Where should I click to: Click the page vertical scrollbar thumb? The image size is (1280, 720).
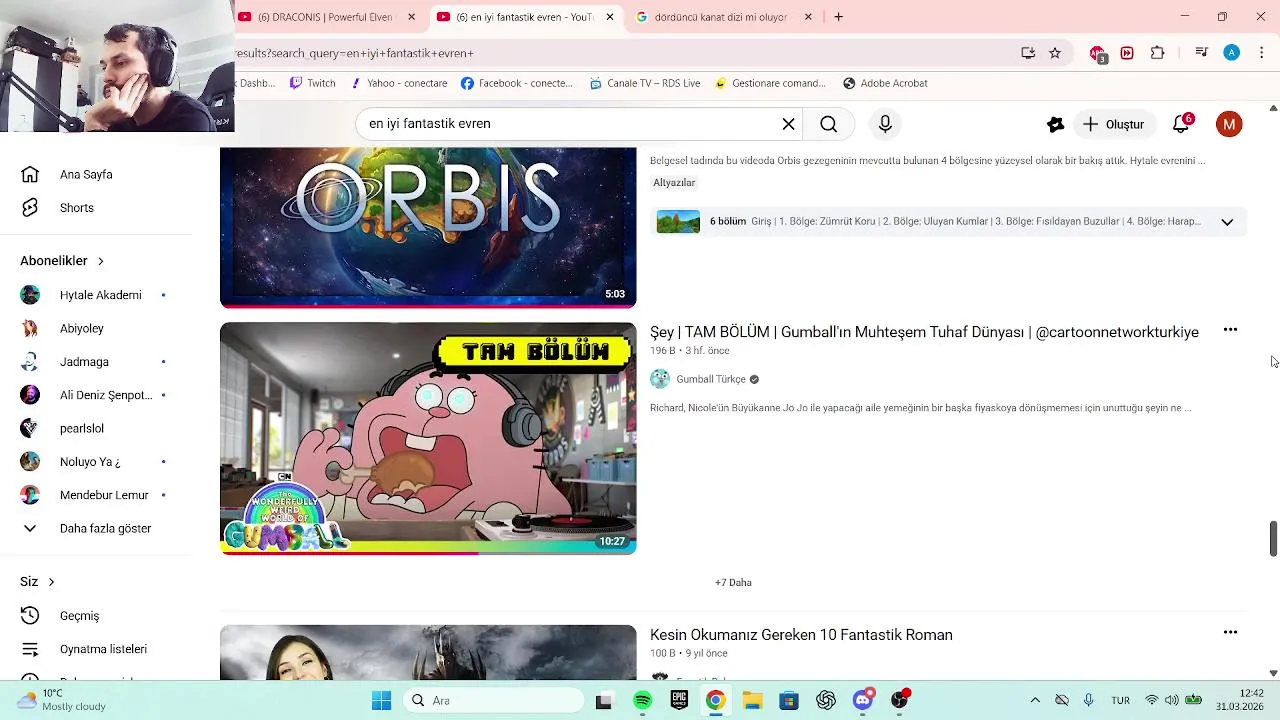[1273, 539]
